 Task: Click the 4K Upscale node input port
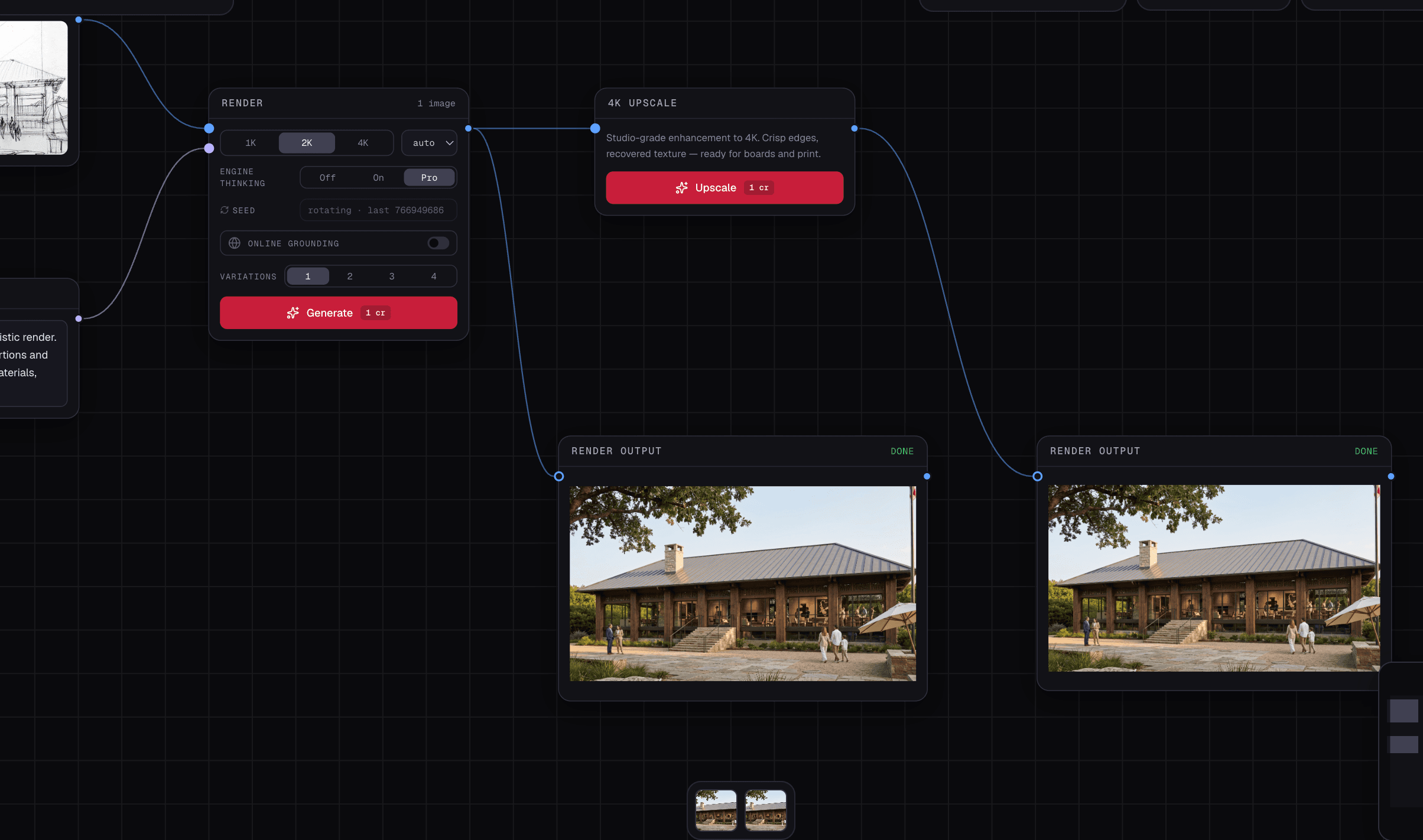[x=595, y=128]
